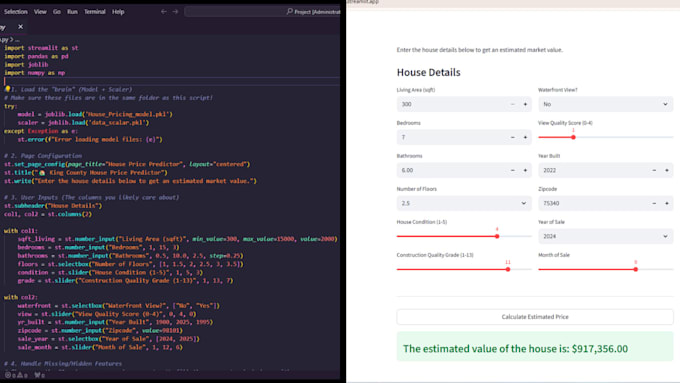
Task: Open the Terminal menu
Action: tap(95, 12)
